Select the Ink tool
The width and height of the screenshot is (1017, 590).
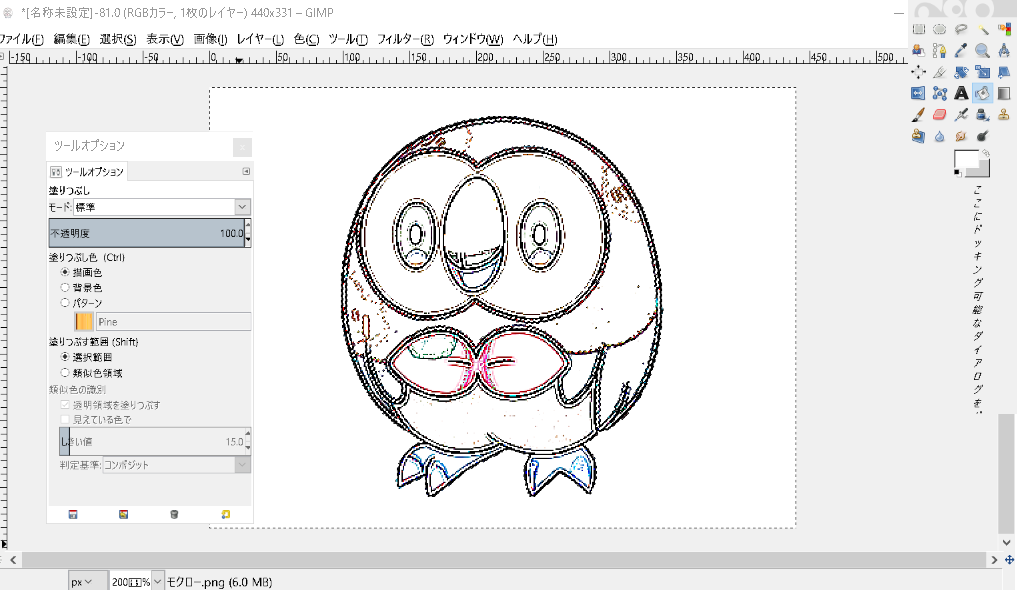click(x=983, y=115)
